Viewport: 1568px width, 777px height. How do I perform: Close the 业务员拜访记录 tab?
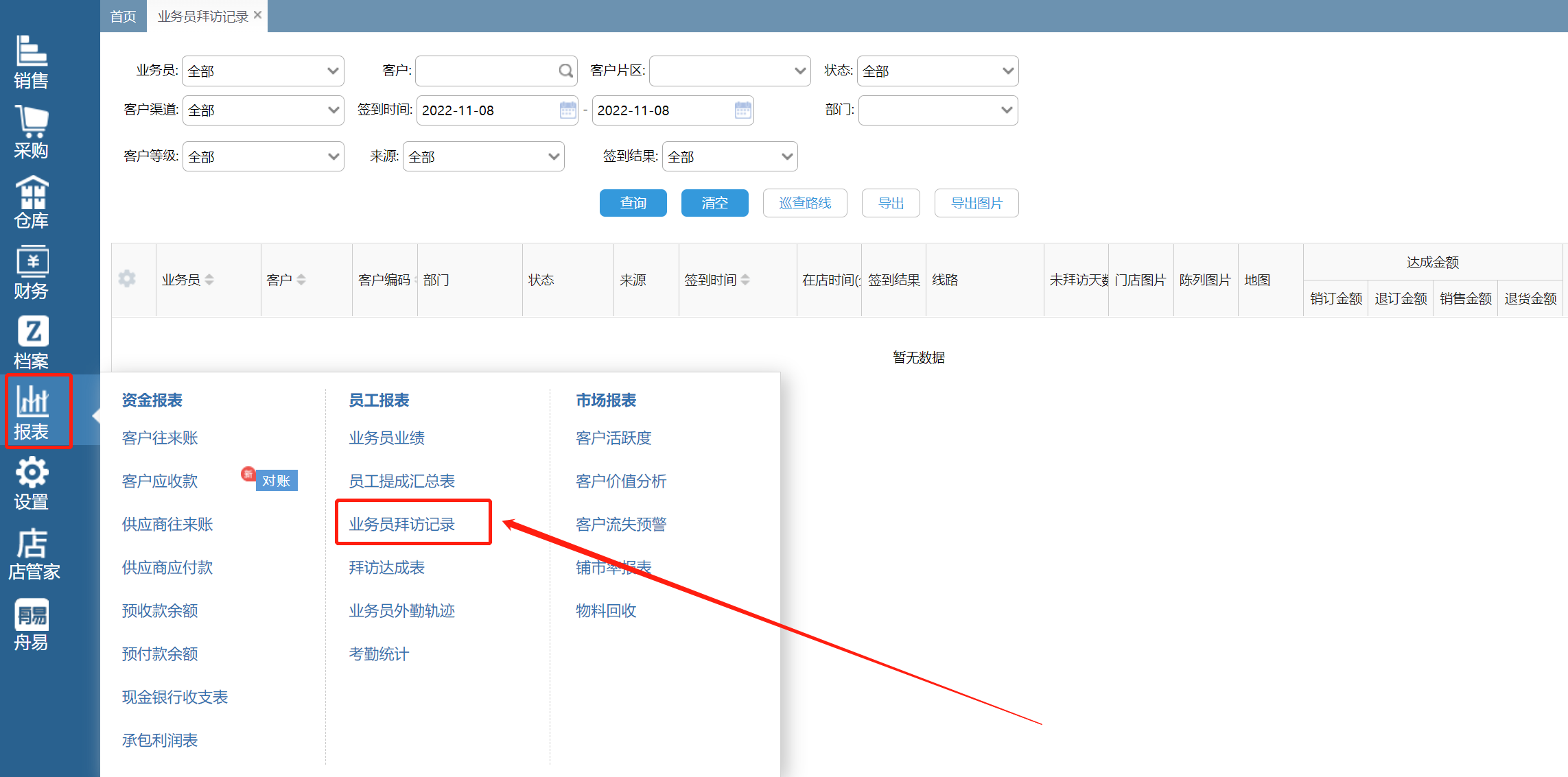258,15
